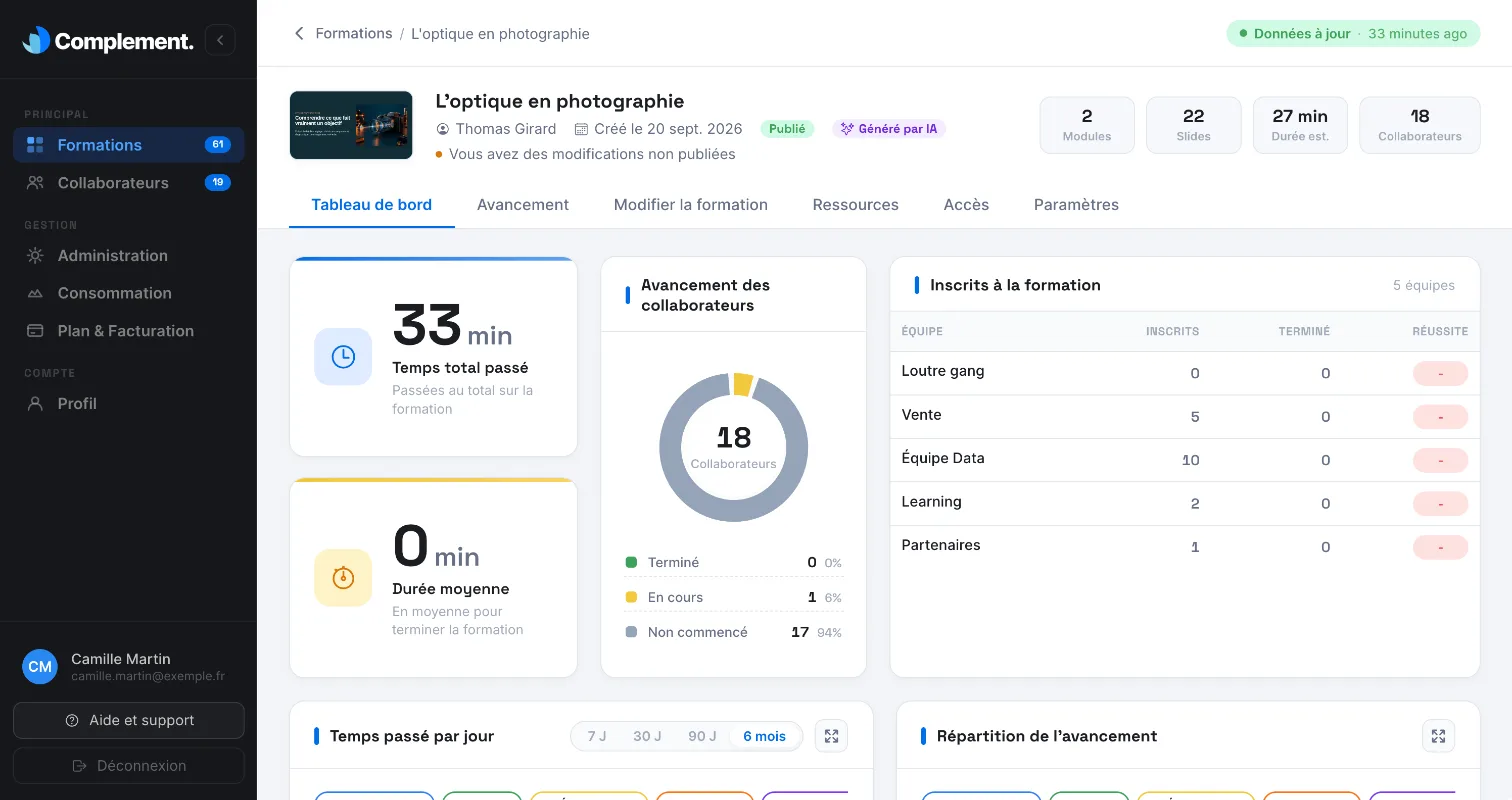Click the Généré par IA badge
The image size is (1512, 800).
(x=889, y=129)
